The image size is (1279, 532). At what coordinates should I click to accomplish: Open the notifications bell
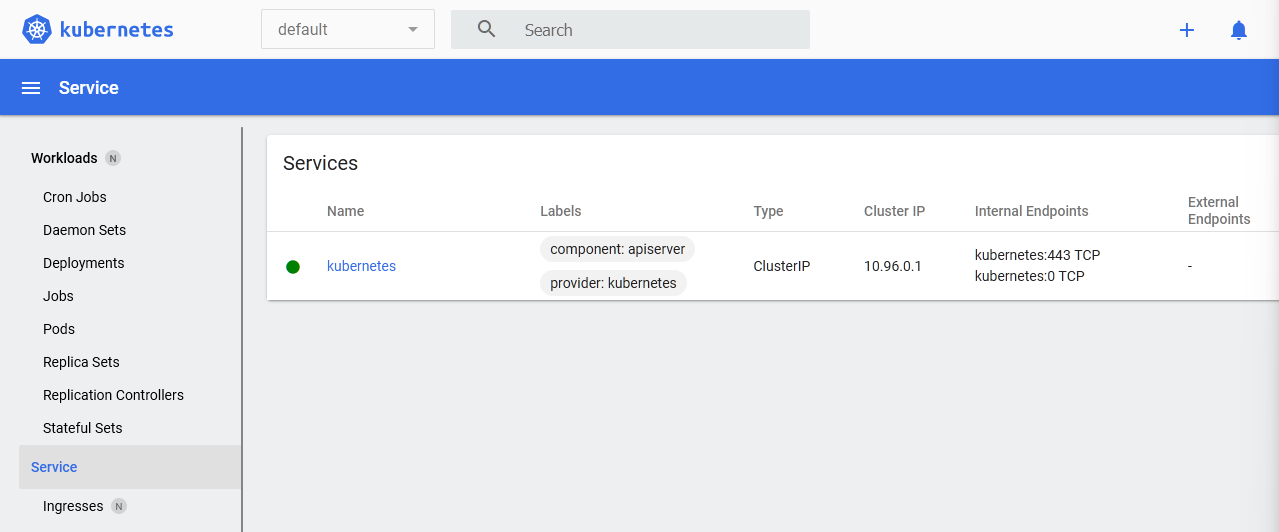click(x=1239, y=30)
